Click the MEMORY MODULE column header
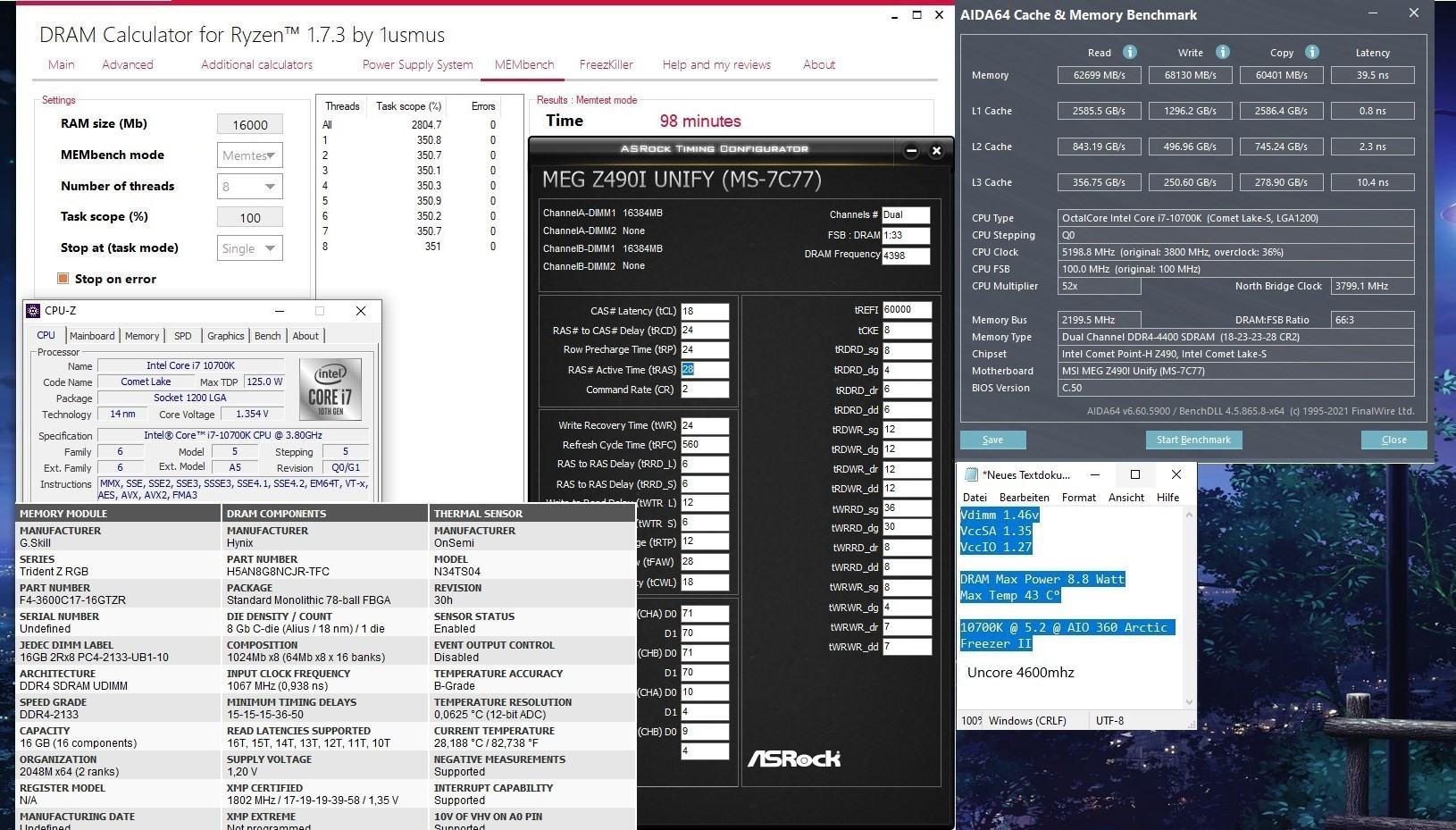This screenshot has width=1456, height=830. coord(119,514)
